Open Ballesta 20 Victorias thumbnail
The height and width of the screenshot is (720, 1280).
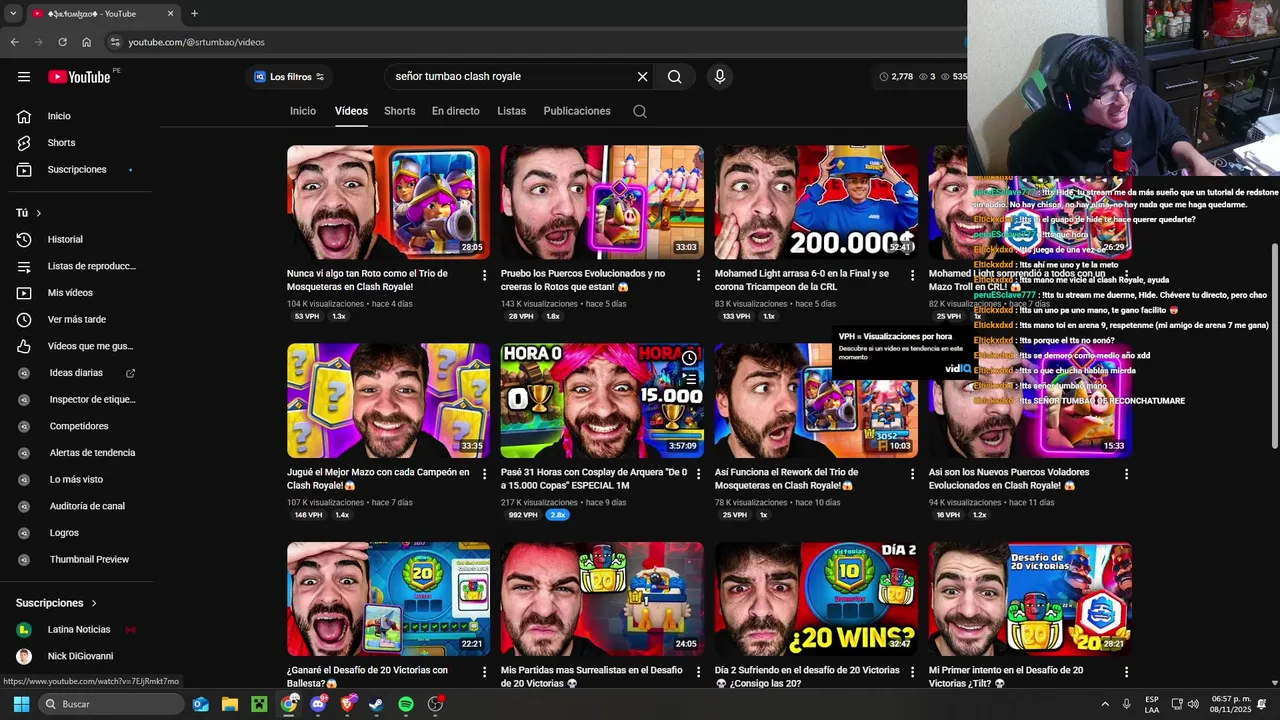[x=388, y=599]
